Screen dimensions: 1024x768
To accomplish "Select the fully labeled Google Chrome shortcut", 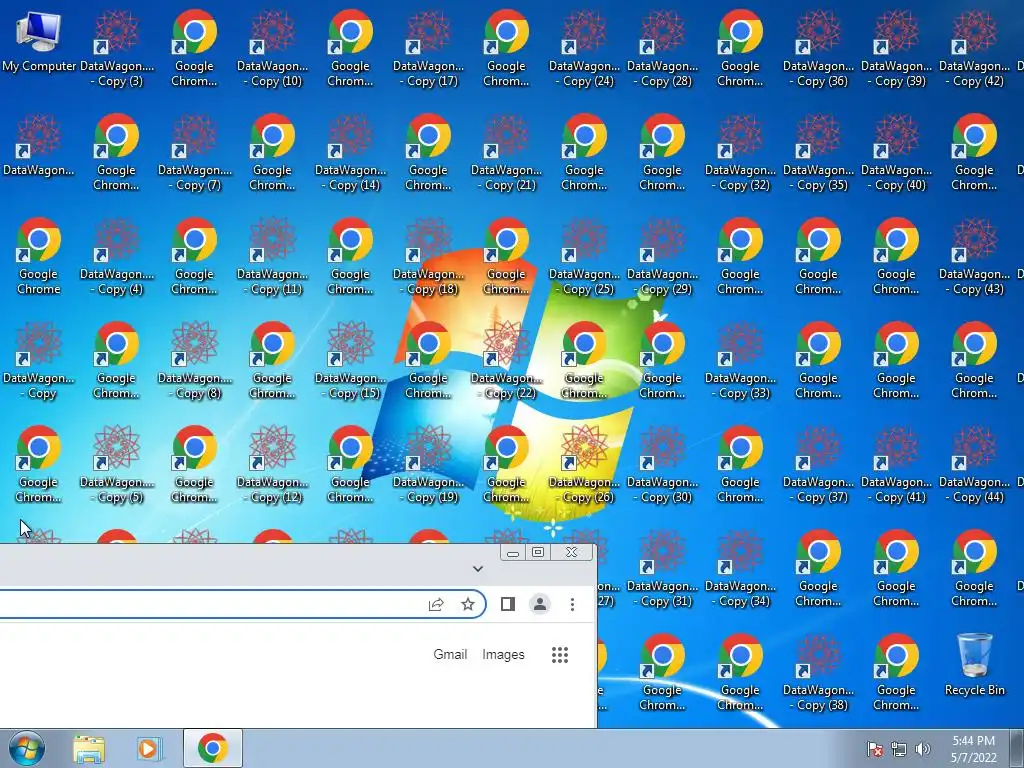I will [39, 257].
